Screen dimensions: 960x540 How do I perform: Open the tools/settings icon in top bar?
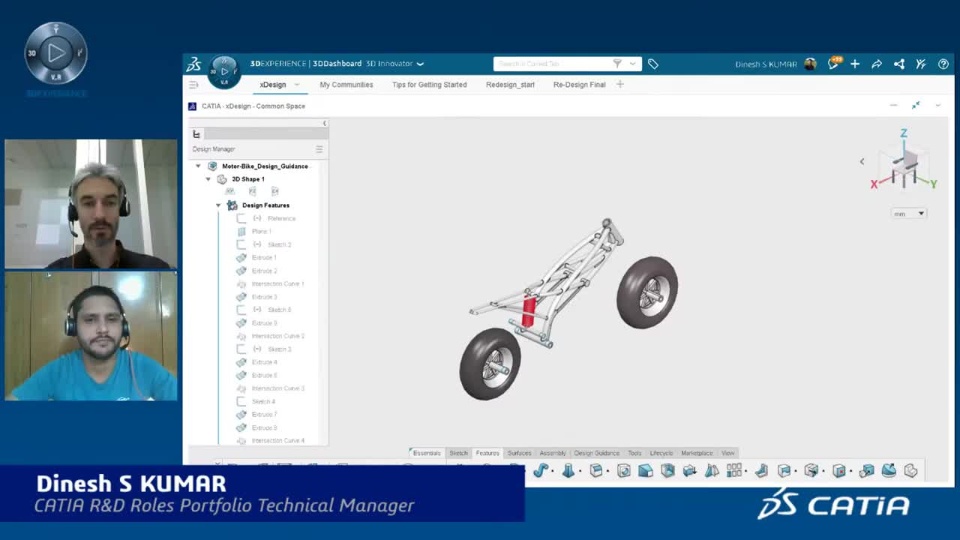coord(921,64)
